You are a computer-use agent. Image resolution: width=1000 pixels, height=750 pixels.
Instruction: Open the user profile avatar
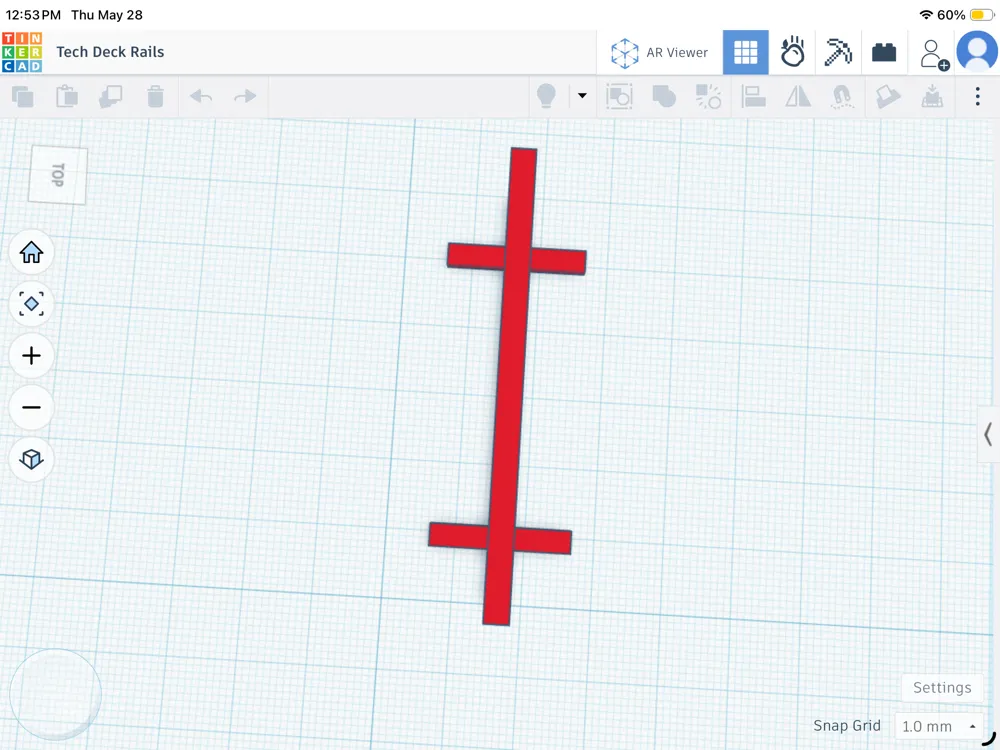pos(976,51)
